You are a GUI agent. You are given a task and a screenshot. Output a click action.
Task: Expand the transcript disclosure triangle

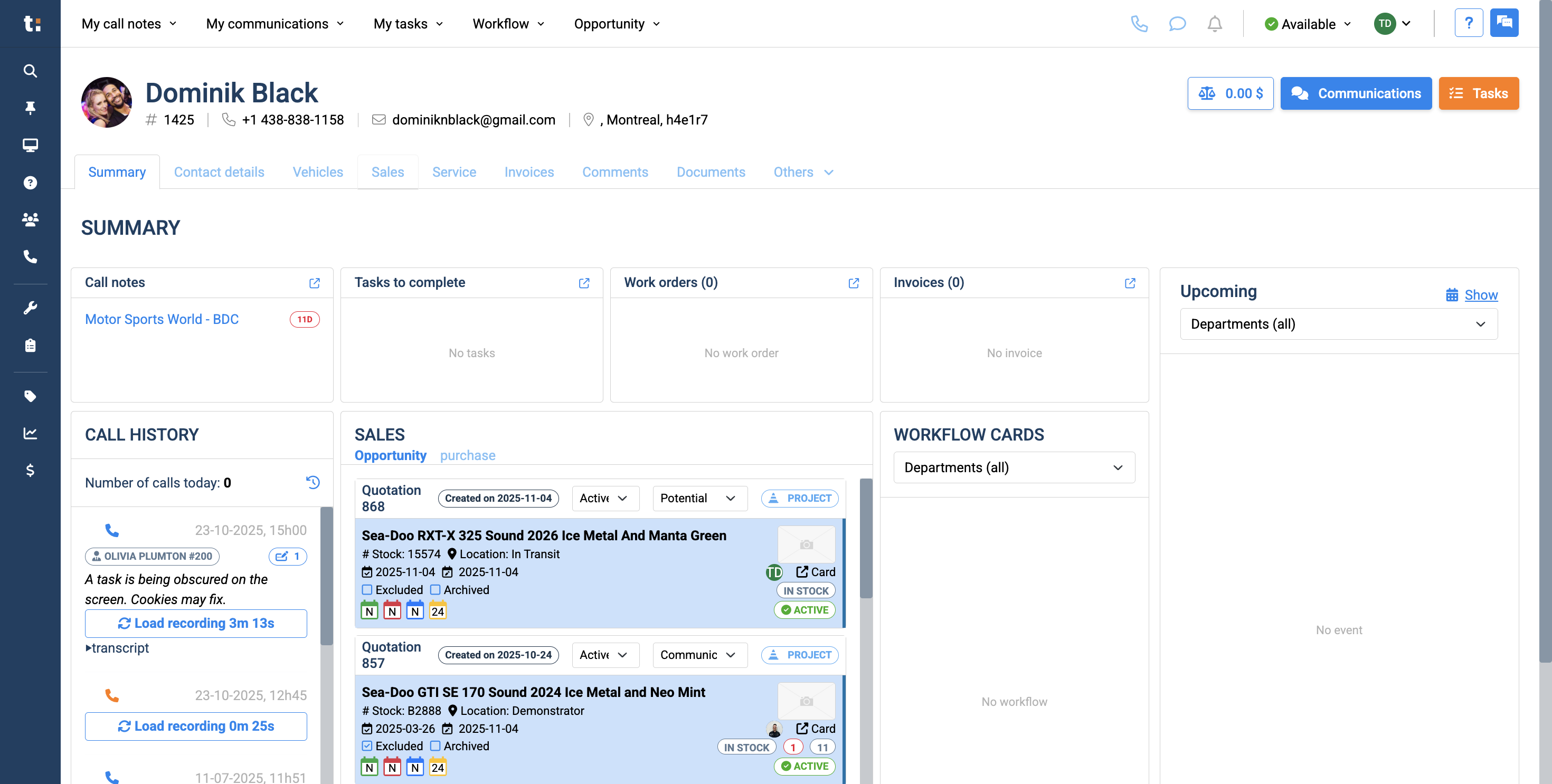pos(89,648)
